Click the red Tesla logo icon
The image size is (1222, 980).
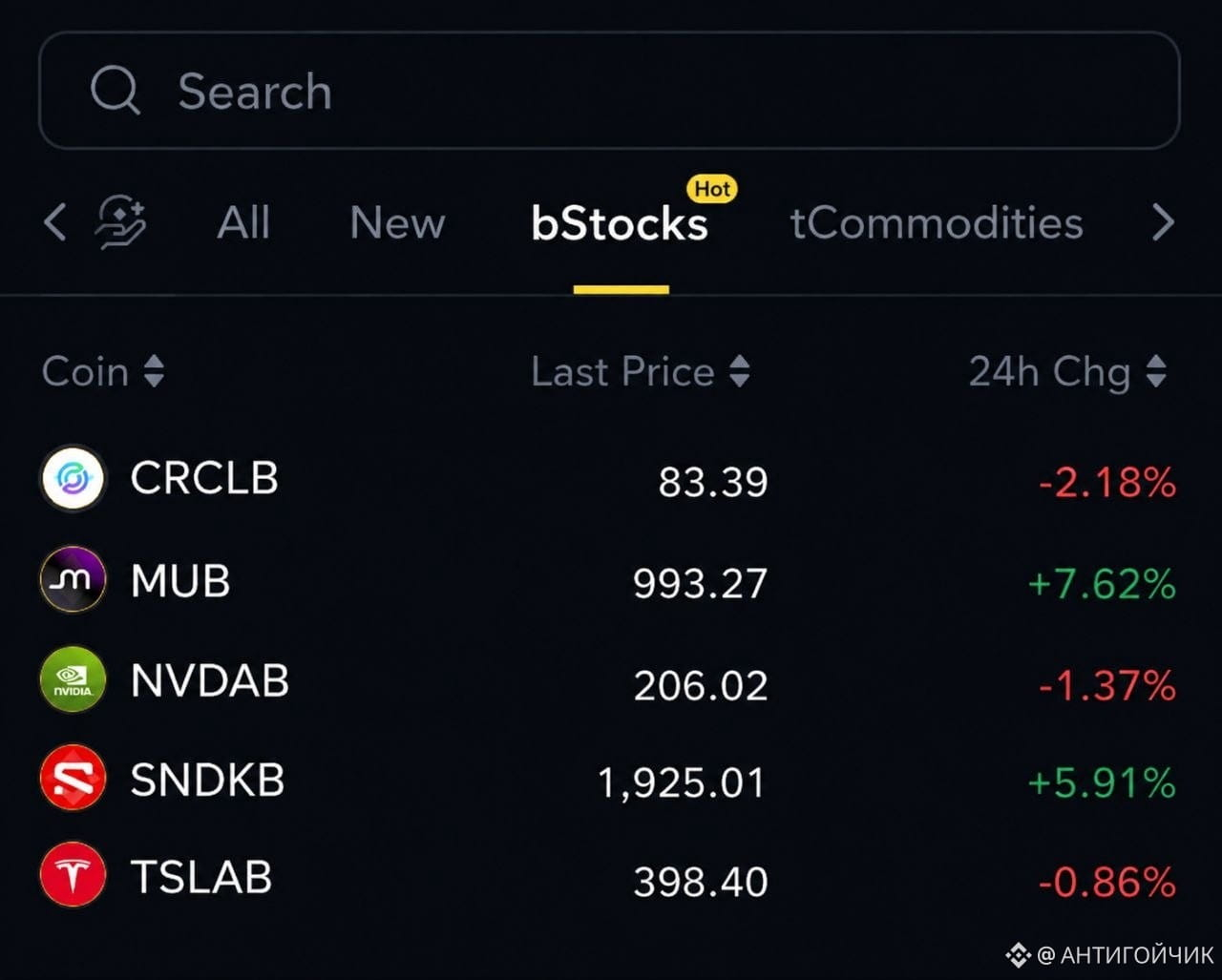pyautogui.click(x=73, y=874)
